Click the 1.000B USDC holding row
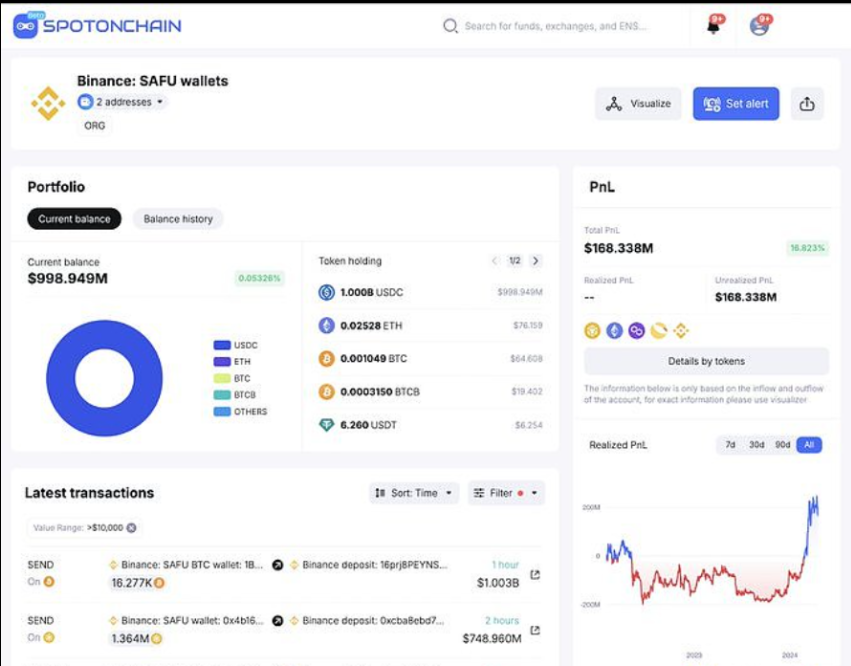 pyautogui.click(x=430, y=292)
